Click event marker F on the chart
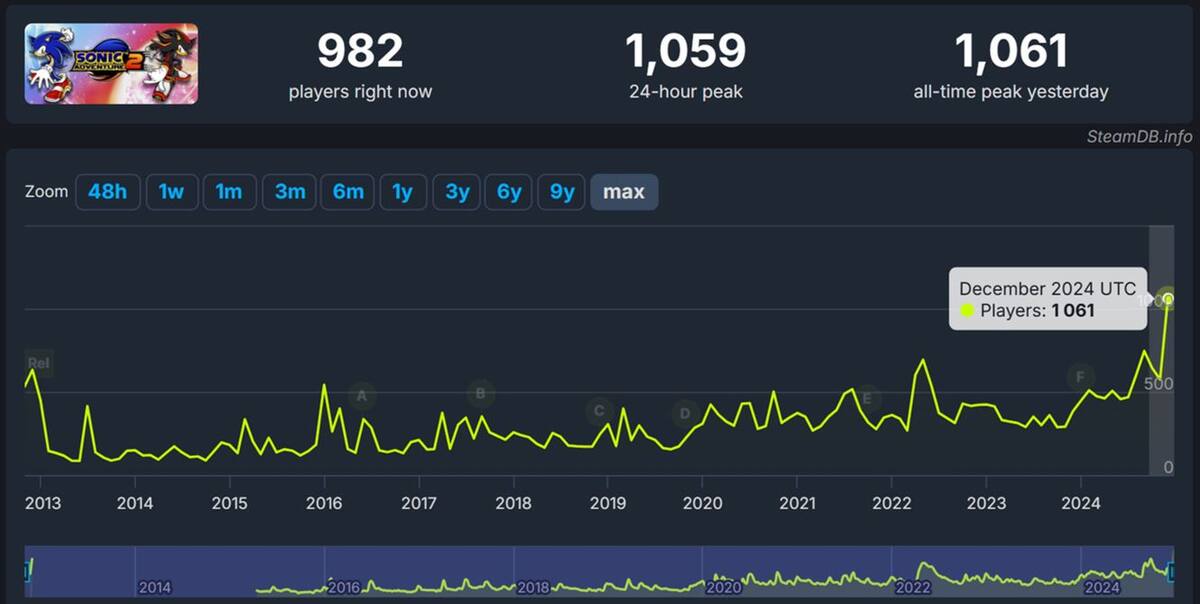Screen dimensions: 1200x604 [x=1079, y=377]
